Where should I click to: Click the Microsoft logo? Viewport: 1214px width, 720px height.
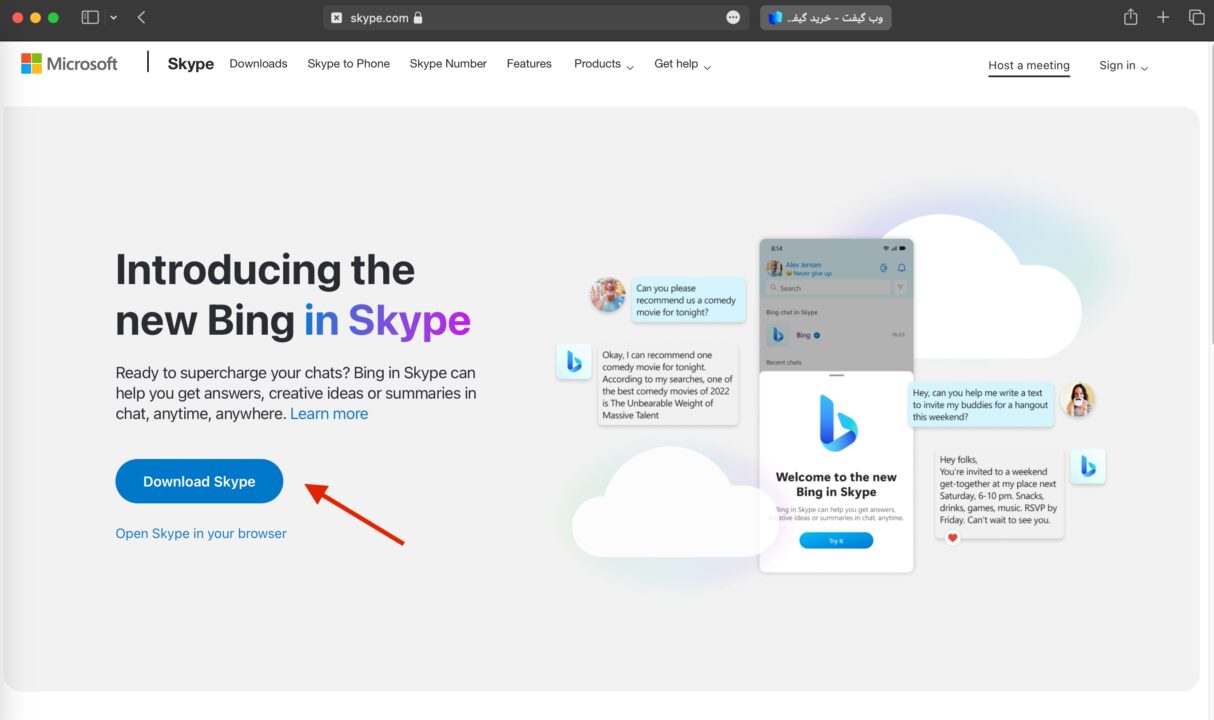(x=69, y=63)
